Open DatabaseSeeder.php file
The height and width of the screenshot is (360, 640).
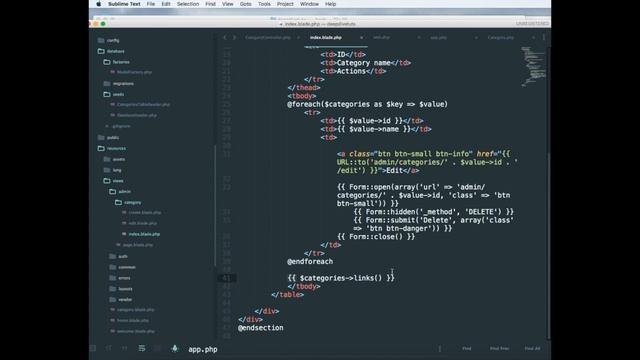(137, 116)
